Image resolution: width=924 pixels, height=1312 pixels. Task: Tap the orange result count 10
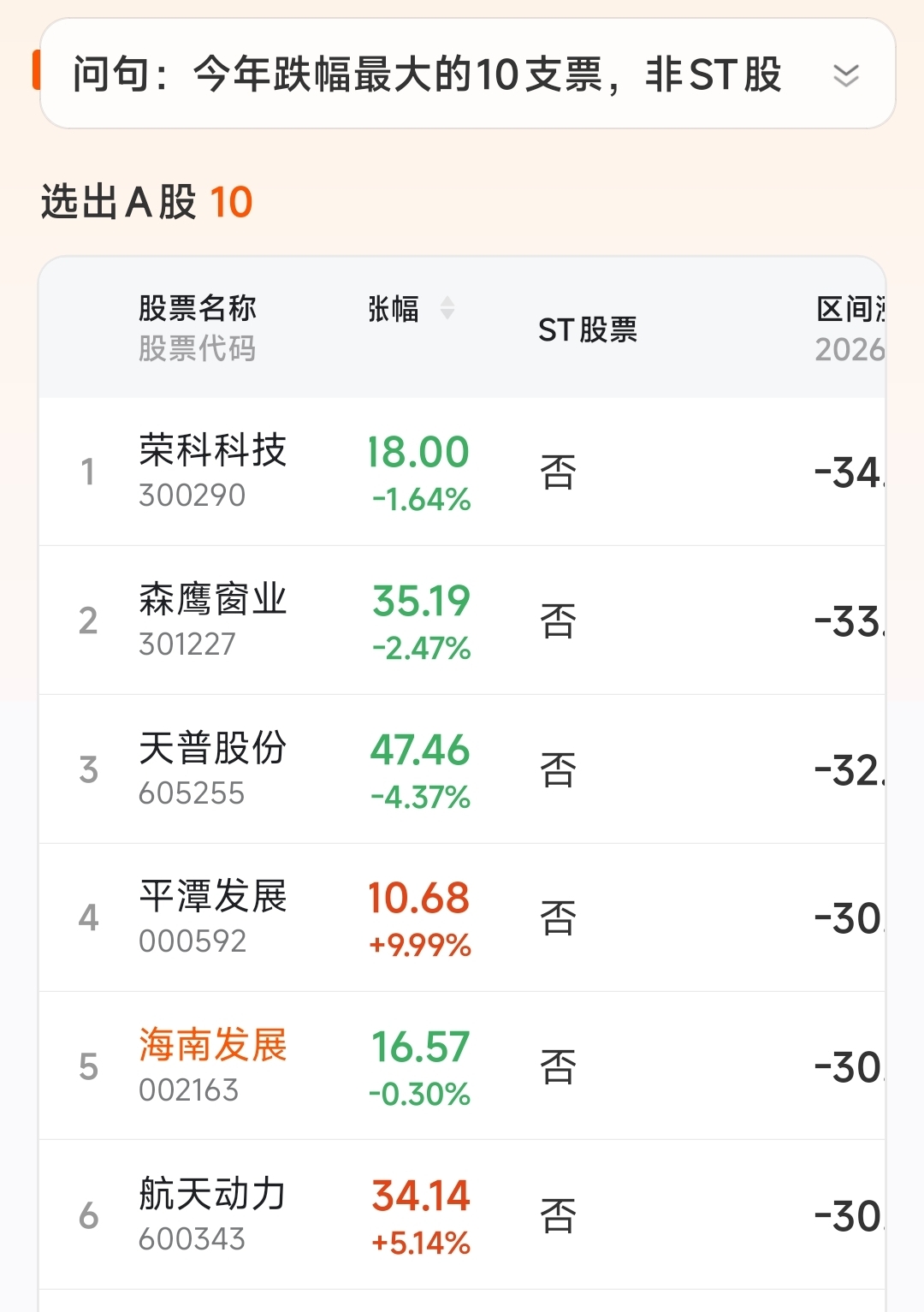tap(231, 203)
